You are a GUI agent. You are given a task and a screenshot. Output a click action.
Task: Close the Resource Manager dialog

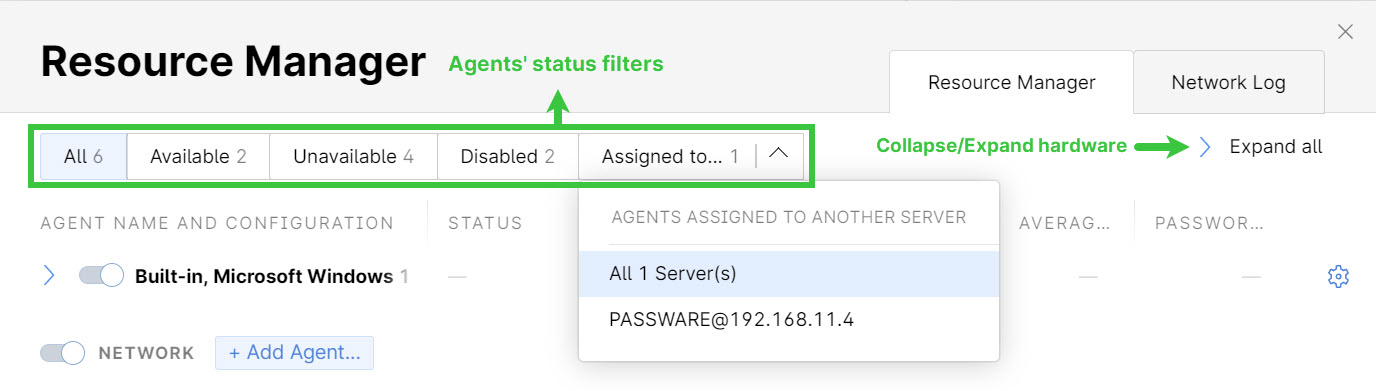1345,32
